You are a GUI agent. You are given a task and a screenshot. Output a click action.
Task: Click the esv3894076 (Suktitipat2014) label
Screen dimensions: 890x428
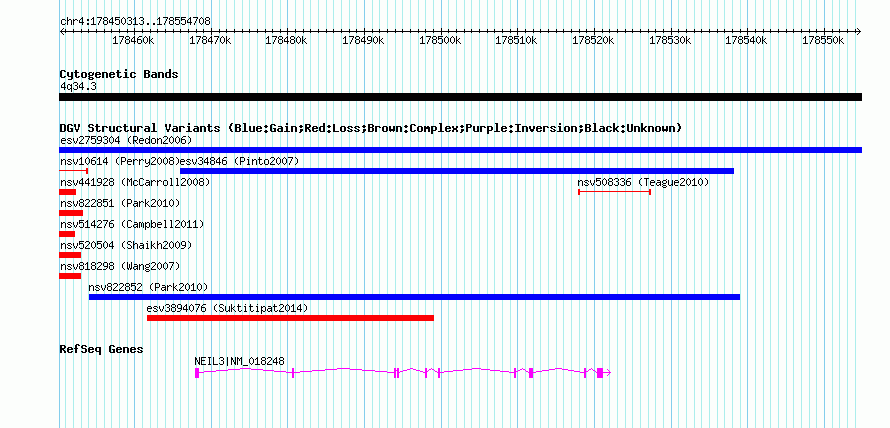(227, 308)
